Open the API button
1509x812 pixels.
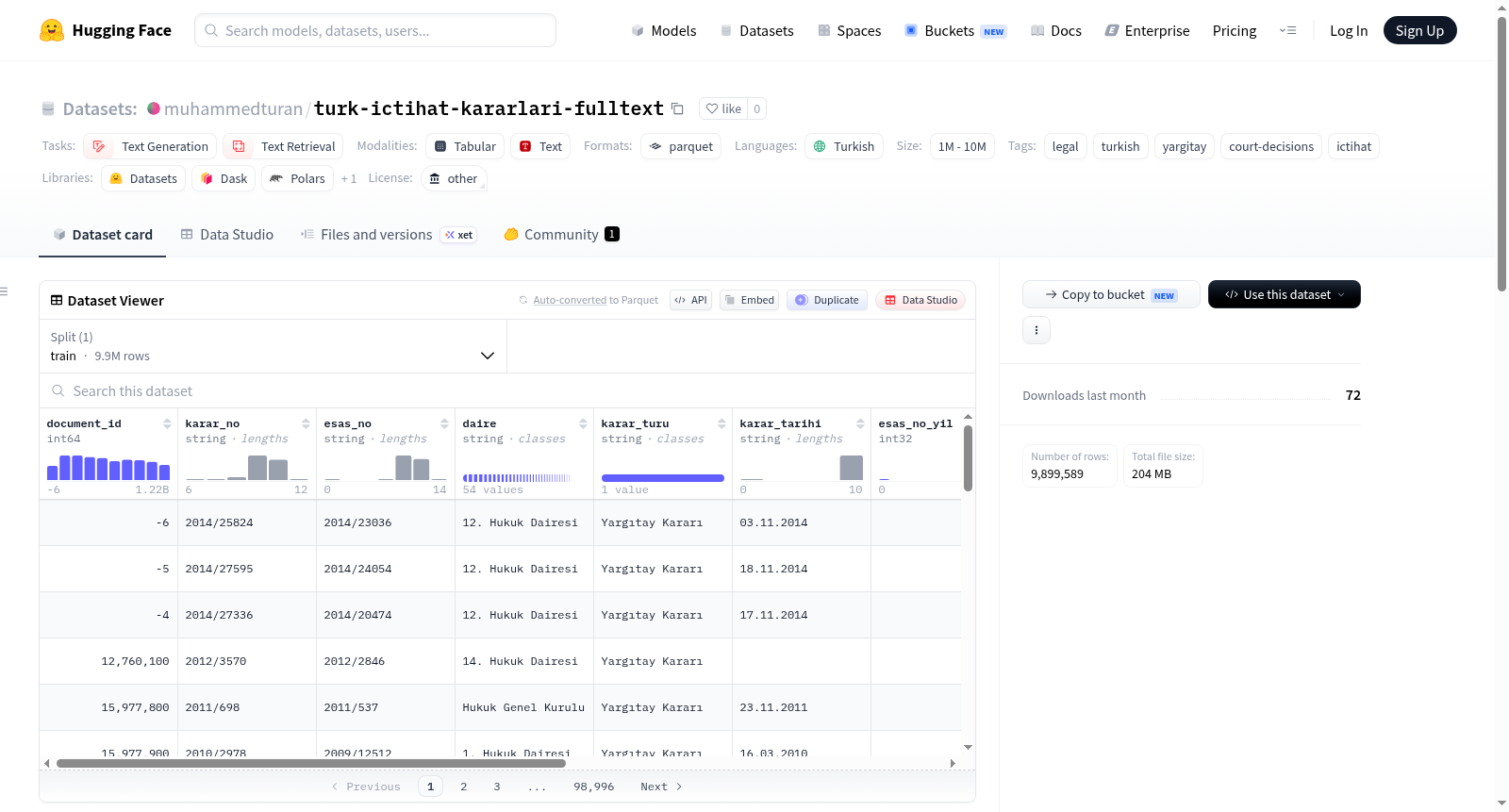pos(690,300)
